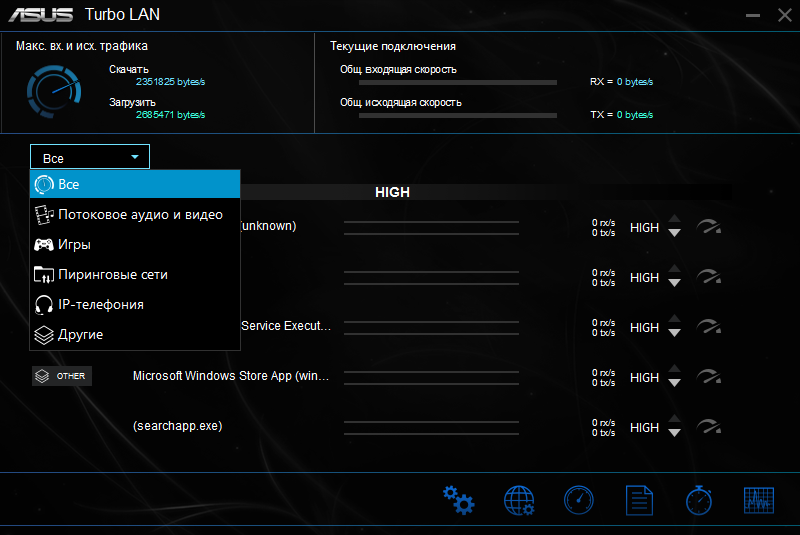Click Microsoft Windows Store App entry name

[x=231, y=376]
